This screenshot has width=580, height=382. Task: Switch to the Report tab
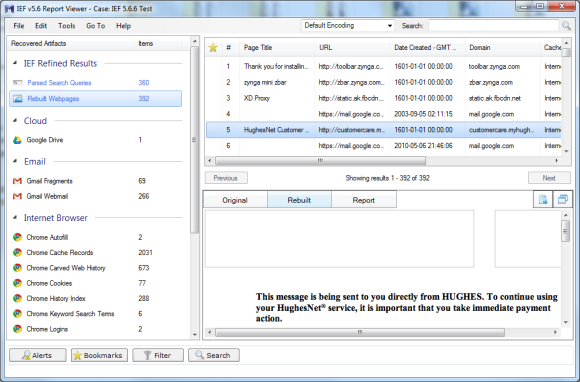tap(364, 200)
